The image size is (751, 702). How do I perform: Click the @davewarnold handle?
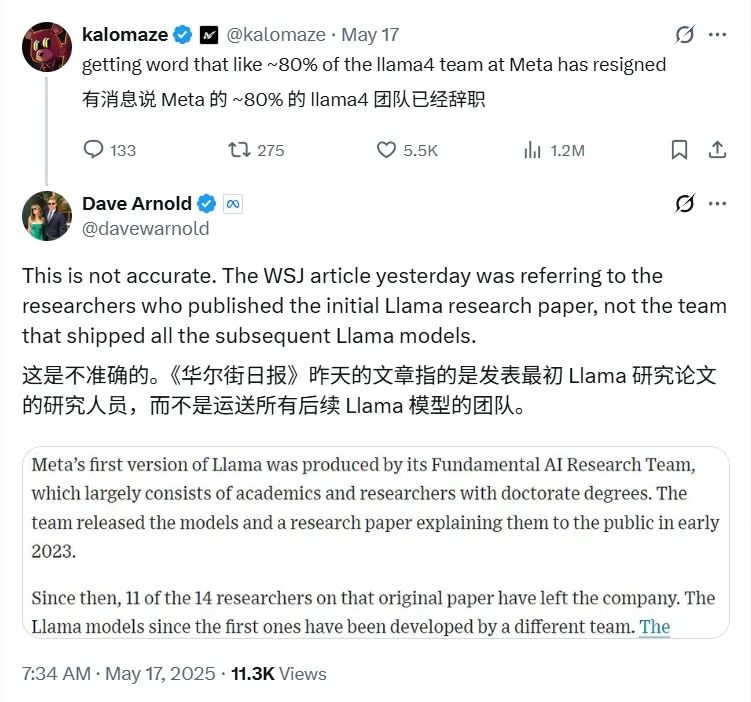[x=146, y=228]
